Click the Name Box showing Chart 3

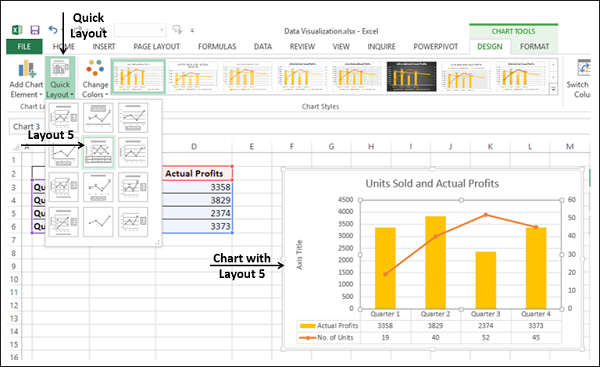click(x=27, y=126)
